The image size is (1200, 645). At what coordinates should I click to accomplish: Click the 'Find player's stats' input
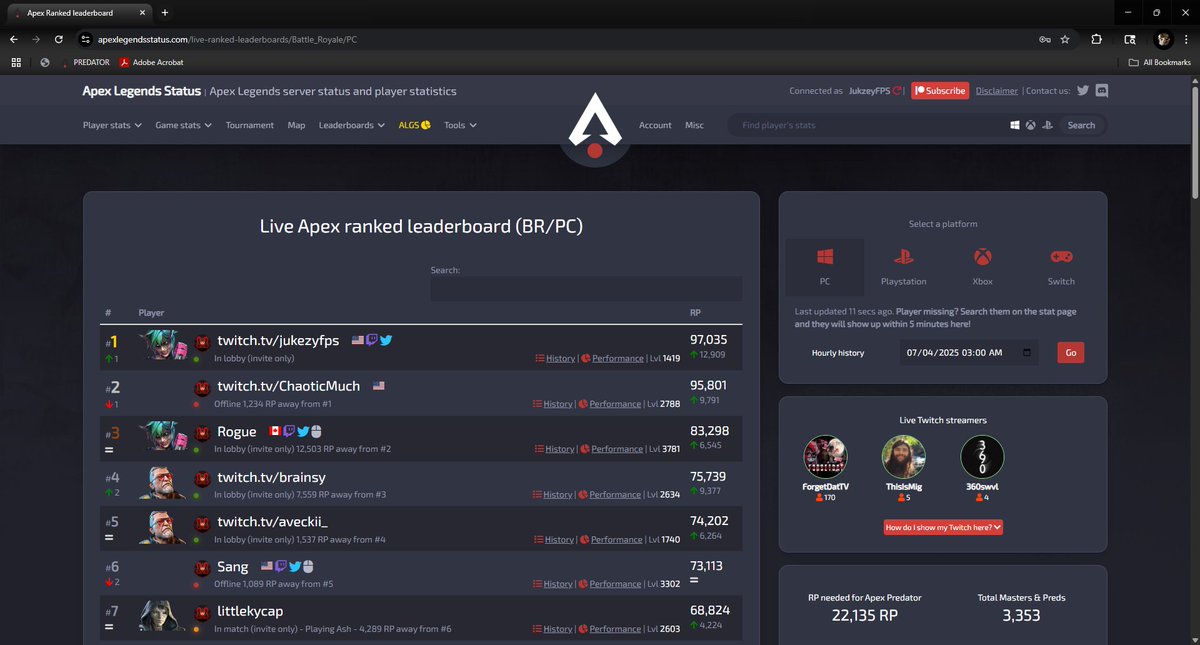(x=864, y=125)
